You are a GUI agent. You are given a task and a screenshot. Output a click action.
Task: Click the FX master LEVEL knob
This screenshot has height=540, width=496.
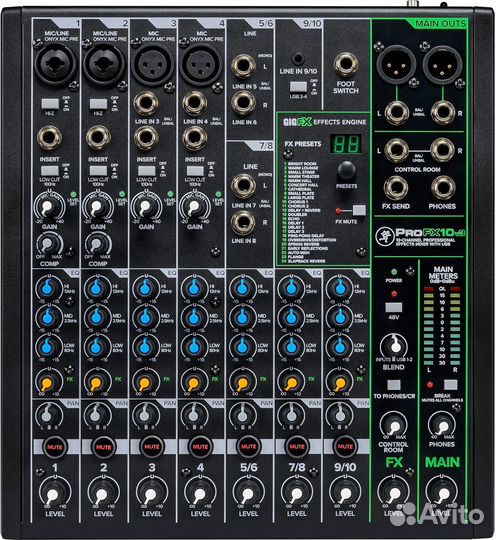pyautogui.click(x=394, y=492)
